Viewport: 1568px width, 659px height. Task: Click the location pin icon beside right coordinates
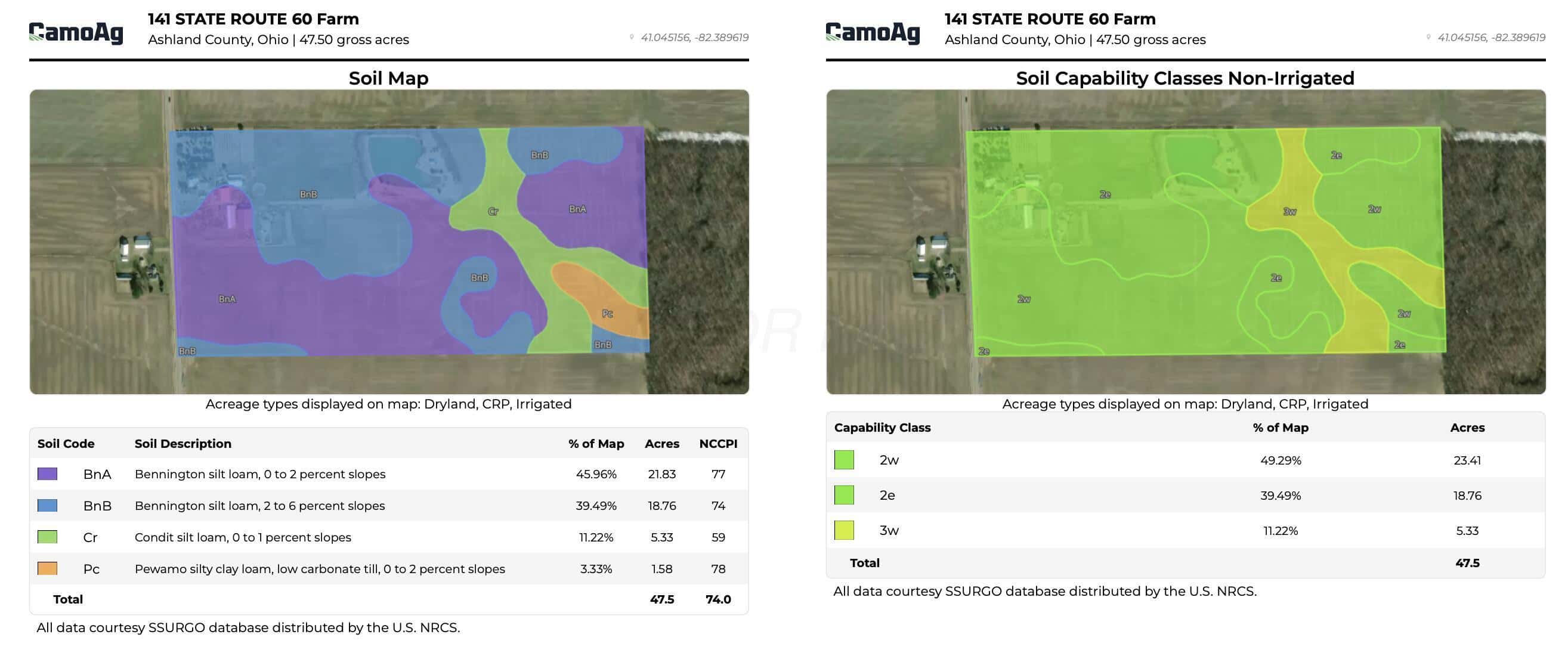click(1428, 37)
